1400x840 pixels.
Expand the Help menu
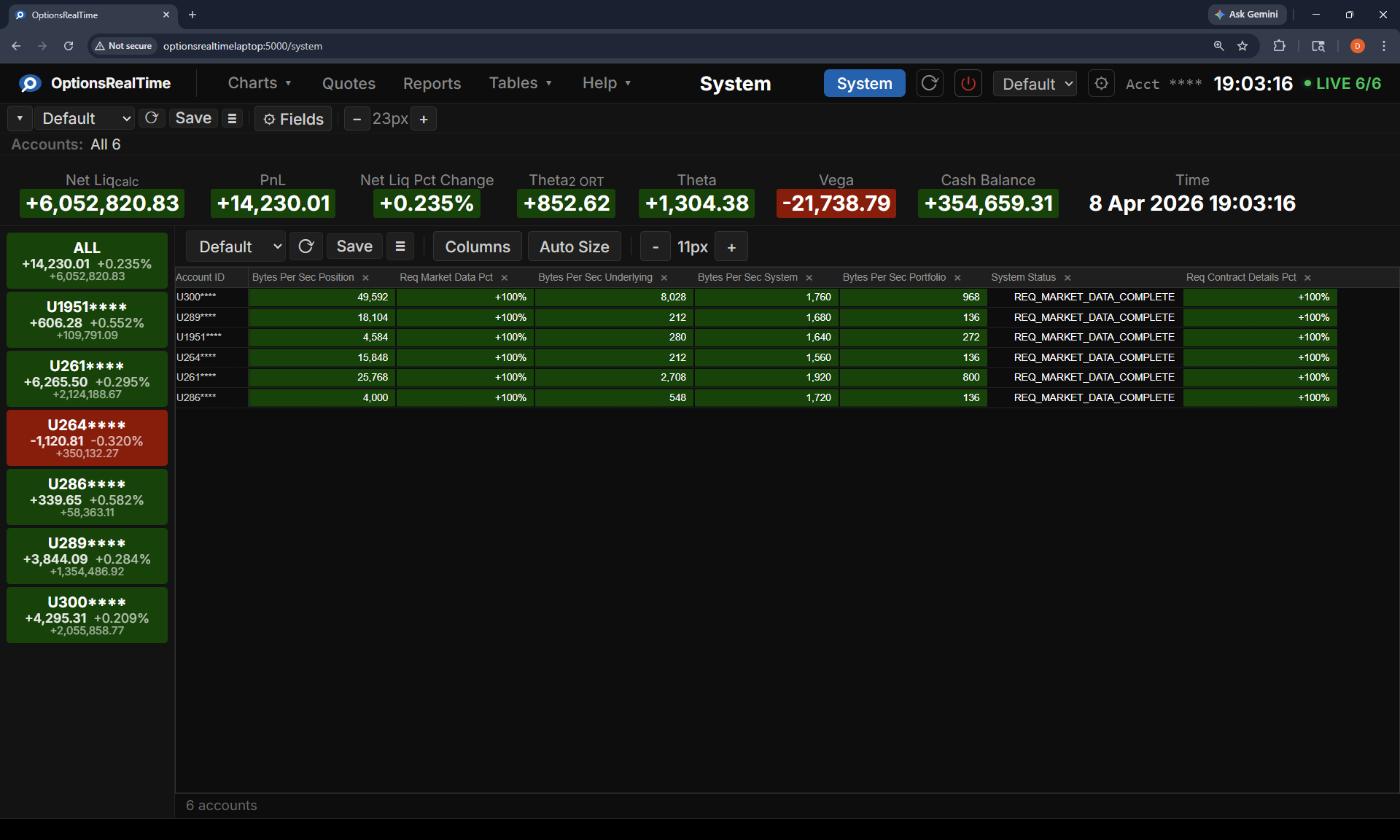tap(606, 83)
